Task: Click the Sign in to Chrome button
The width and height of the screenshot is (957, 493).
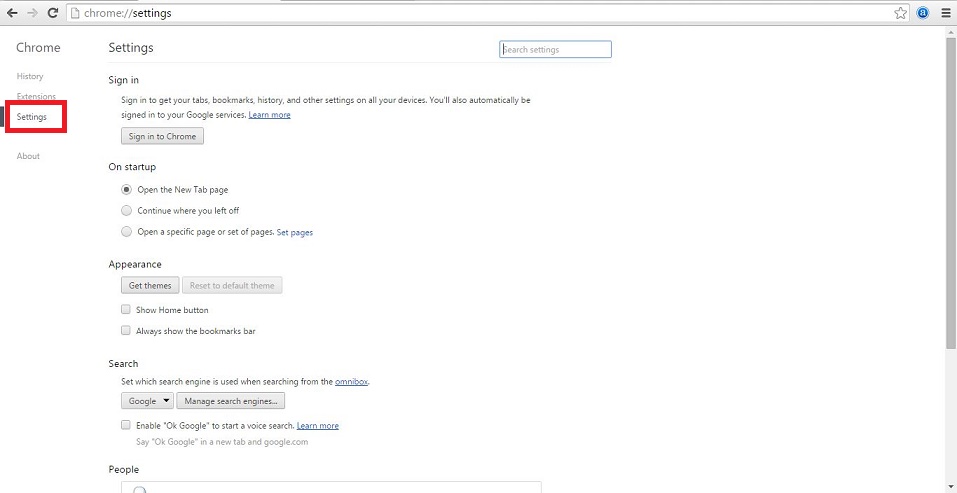Action: coord(162,136)
